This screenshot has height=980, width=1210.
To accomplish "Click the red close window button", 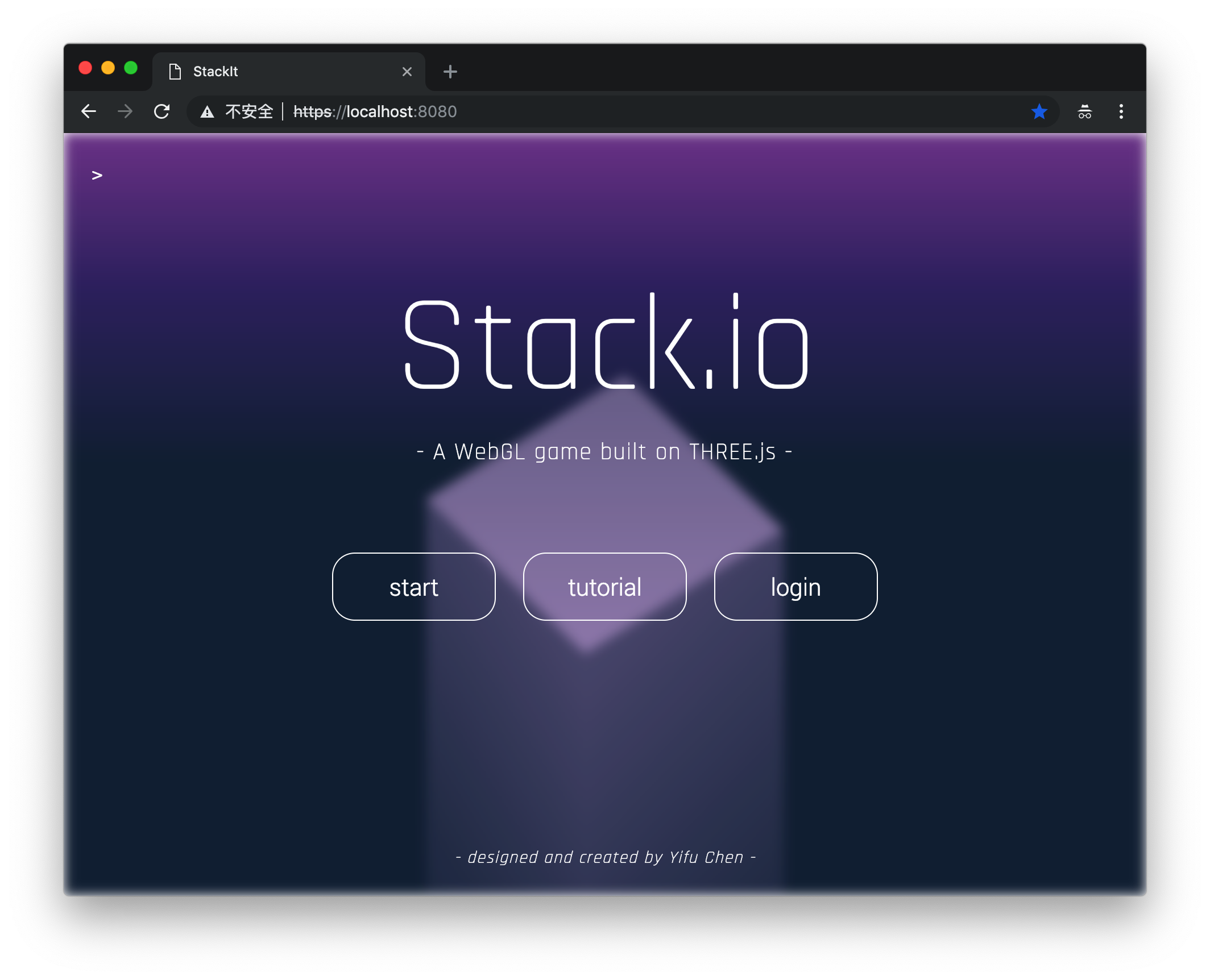I will [x=85, y=68].
